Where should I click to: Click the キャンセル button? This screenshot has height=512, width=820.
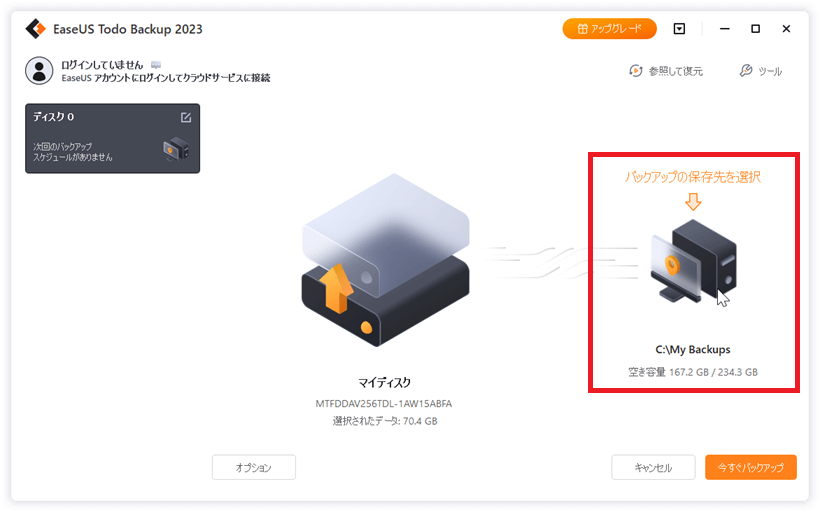tap(653, 467)
